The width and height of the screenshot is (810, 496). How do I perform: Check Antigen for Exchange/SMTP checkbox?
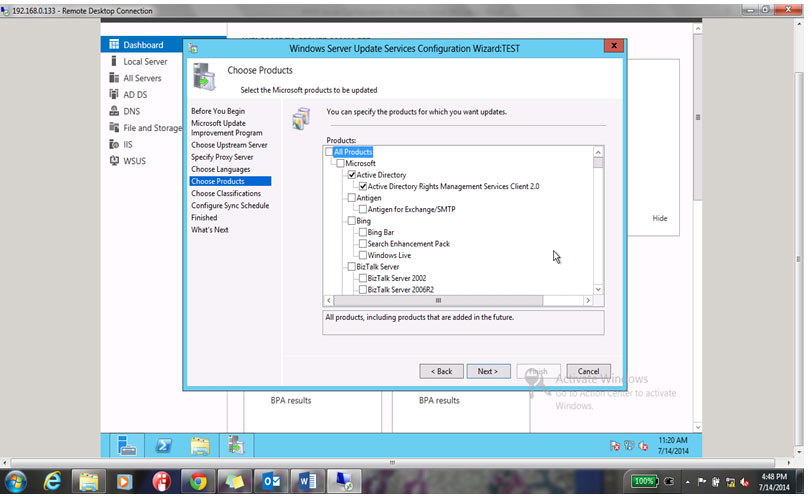[363, 209]
